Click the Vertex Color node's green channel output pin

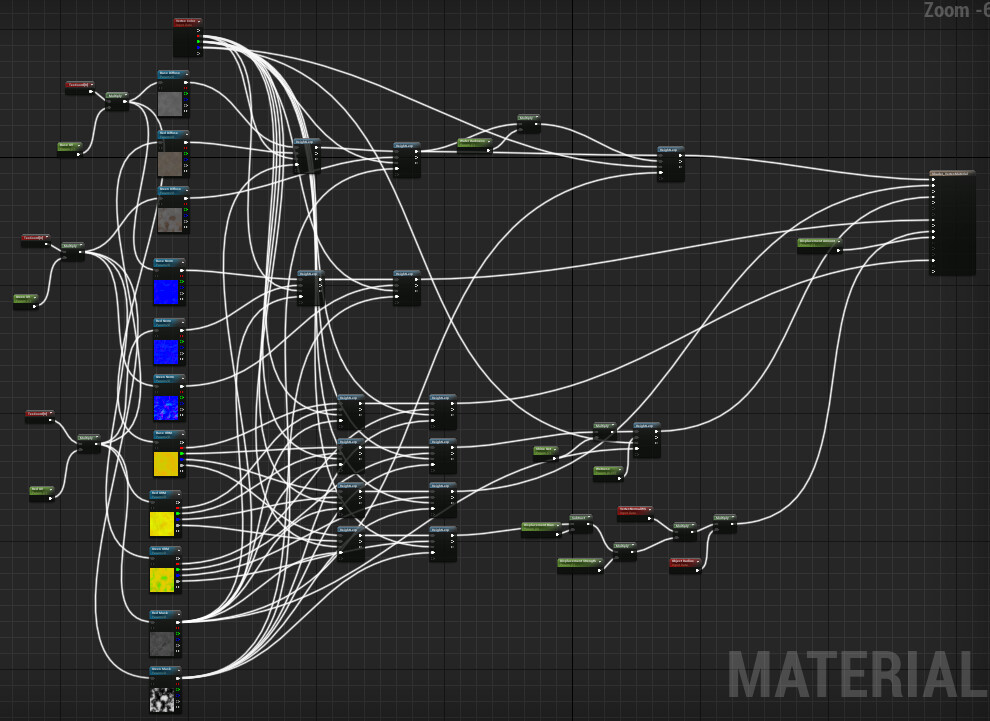click(198, 42)
